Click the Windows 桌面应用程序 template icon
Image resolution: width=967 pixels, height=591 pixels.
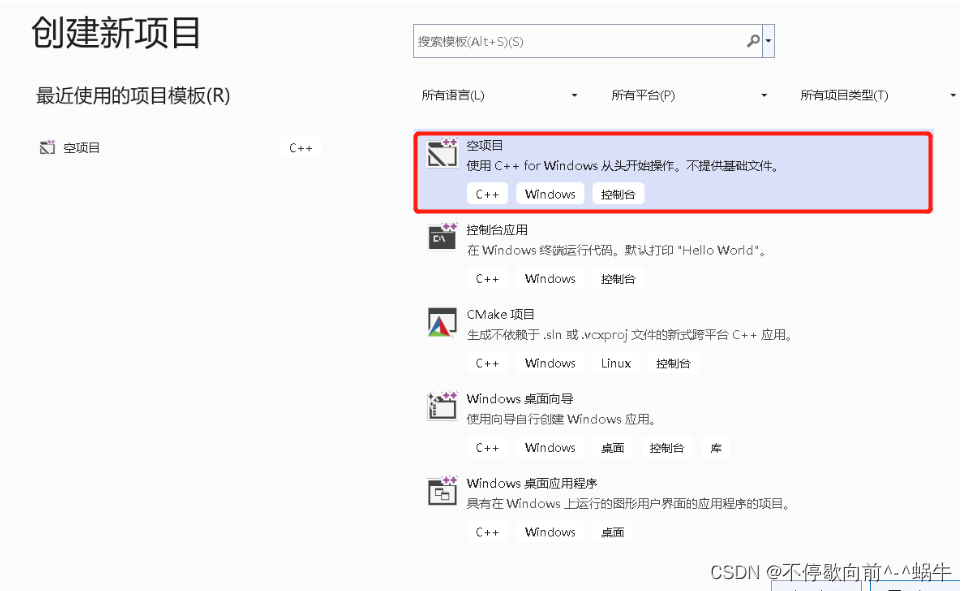pos(441,492)
